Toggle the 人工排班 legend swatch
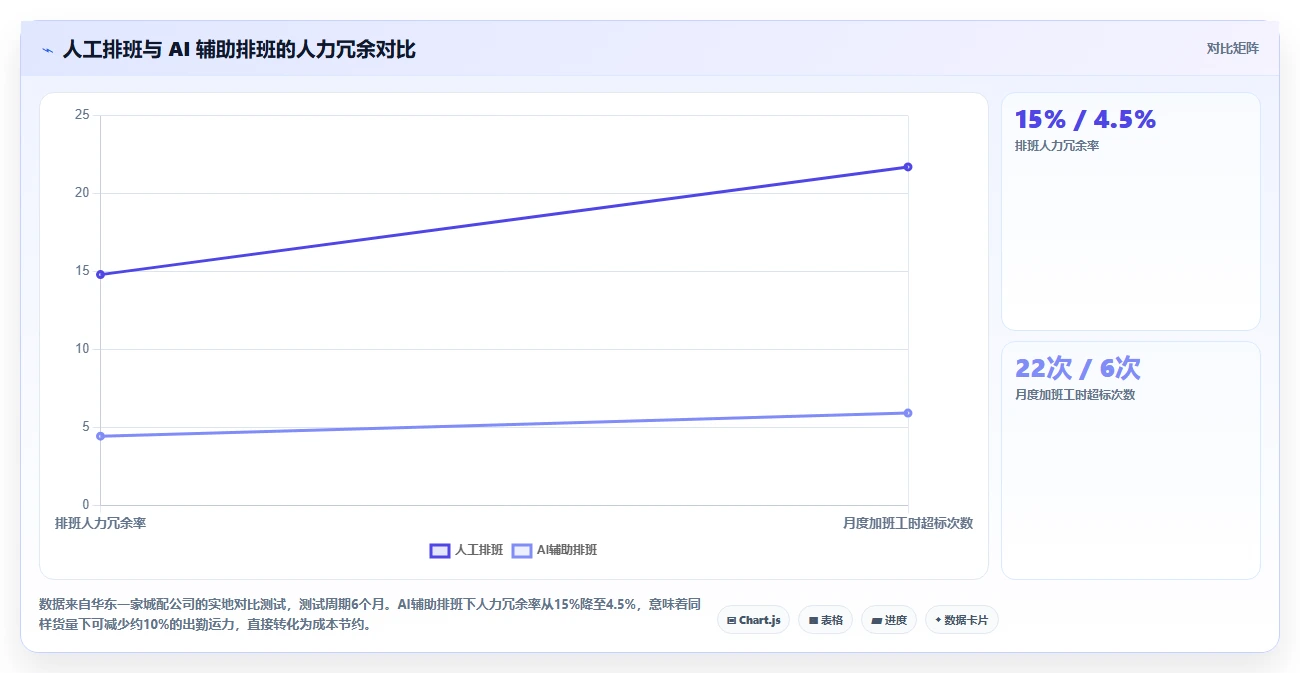1300x673 pixels. pyautogui.click(x=440, y=550)
